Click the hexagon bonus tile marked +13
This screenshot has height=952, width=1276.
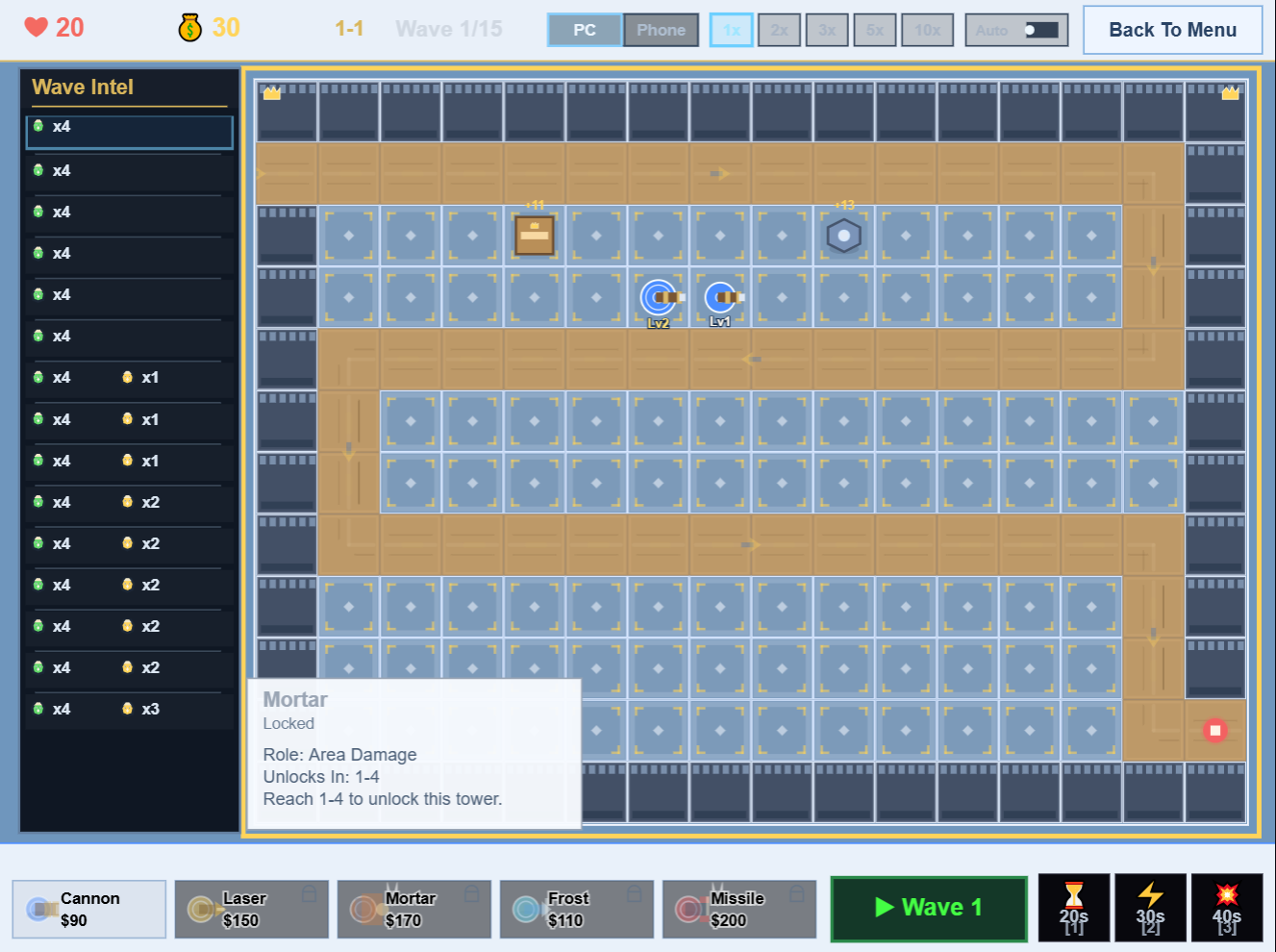click(x=843, y=236)
